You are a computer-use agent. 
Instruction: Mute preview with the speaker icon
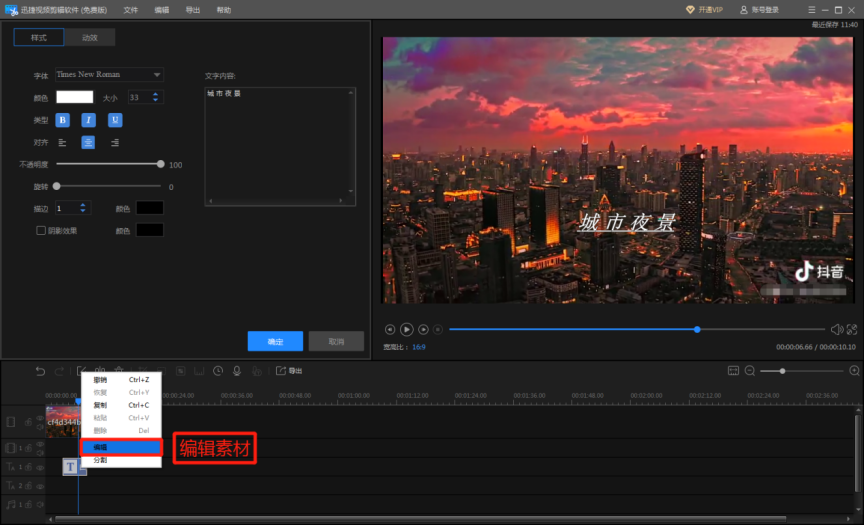[x=836, y=329]
